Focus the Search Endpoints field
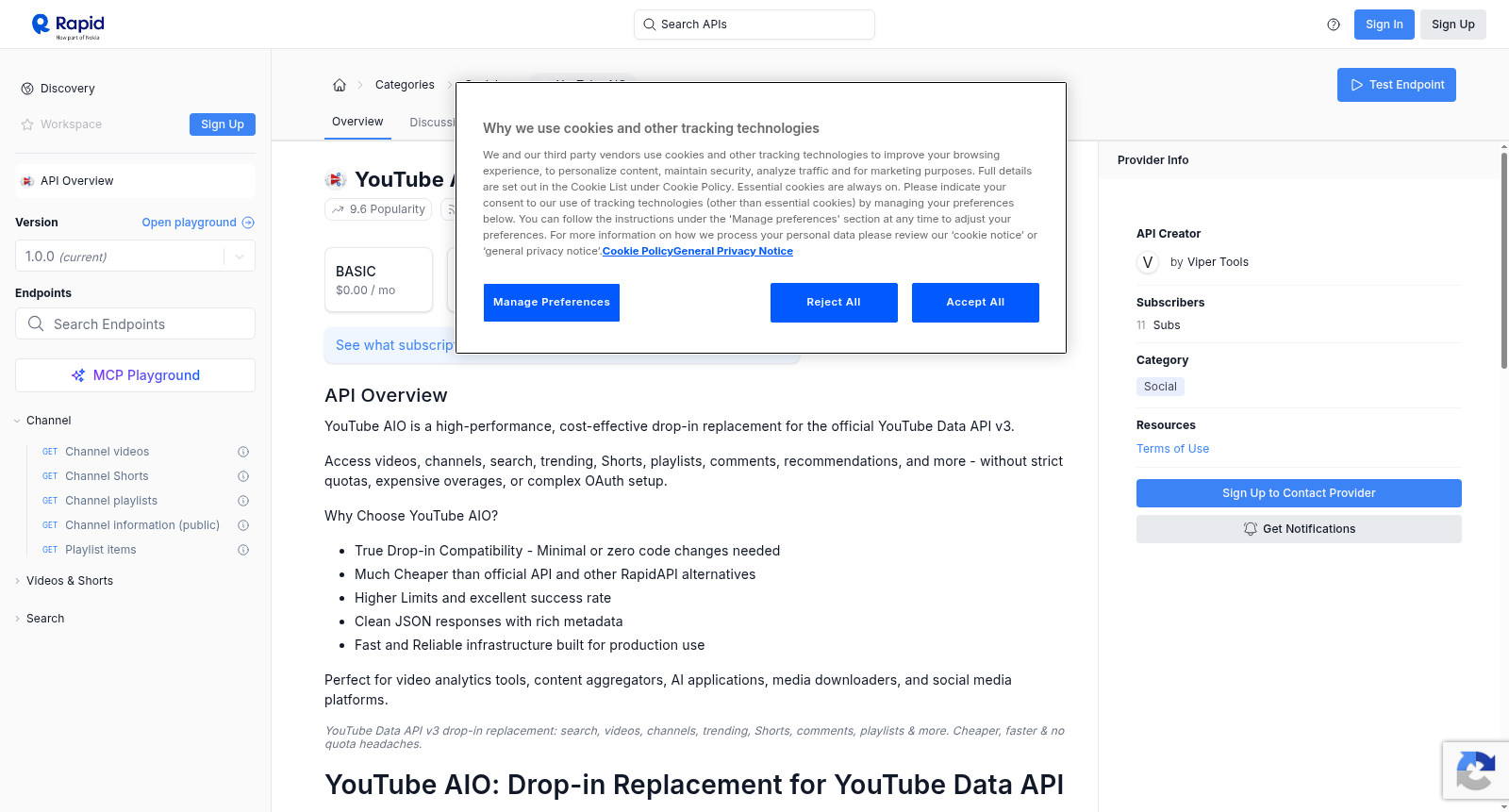 point(135,323)
